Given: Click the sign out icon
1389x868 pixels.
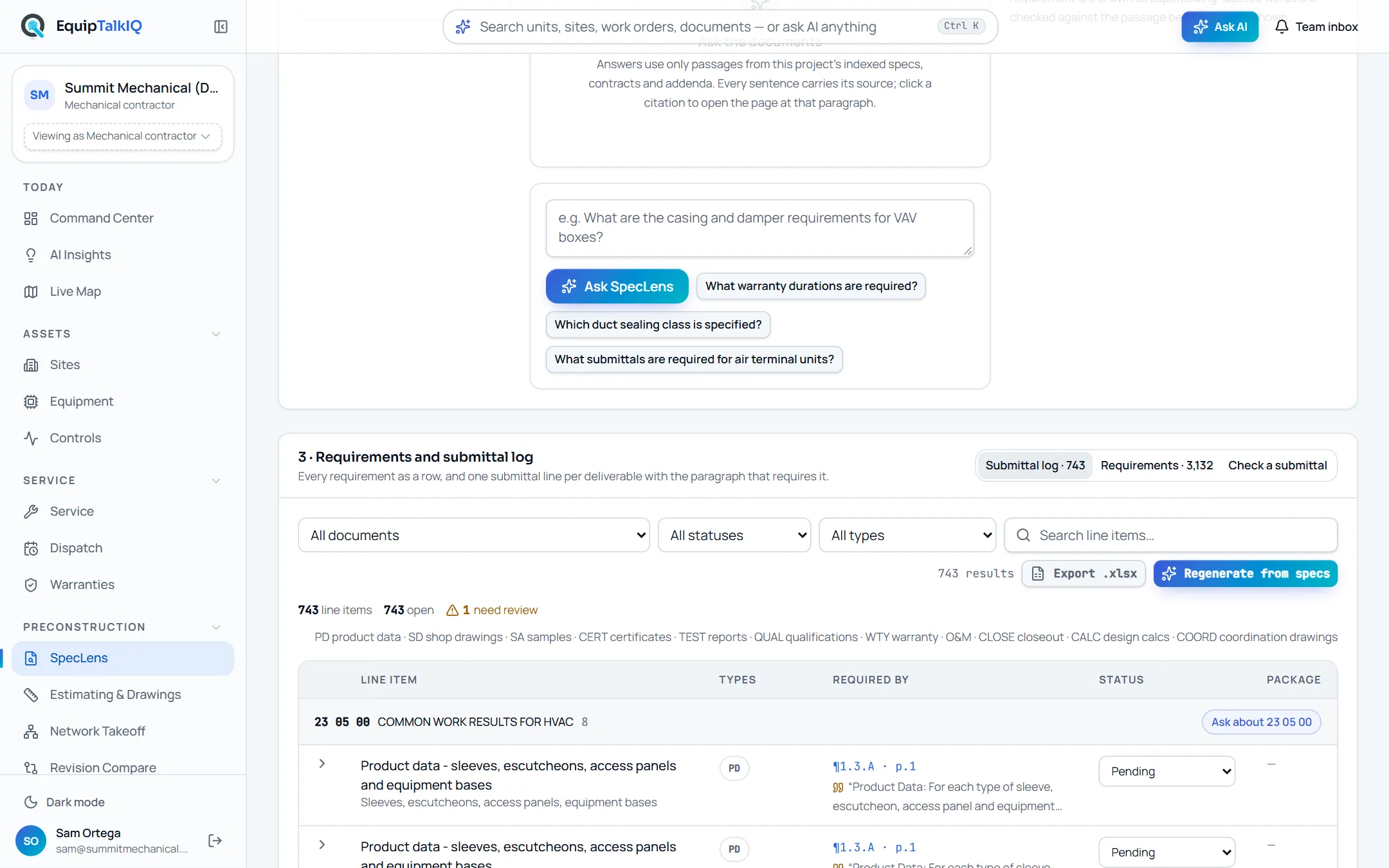Looking at the screenshot, I should pos(215,840).
